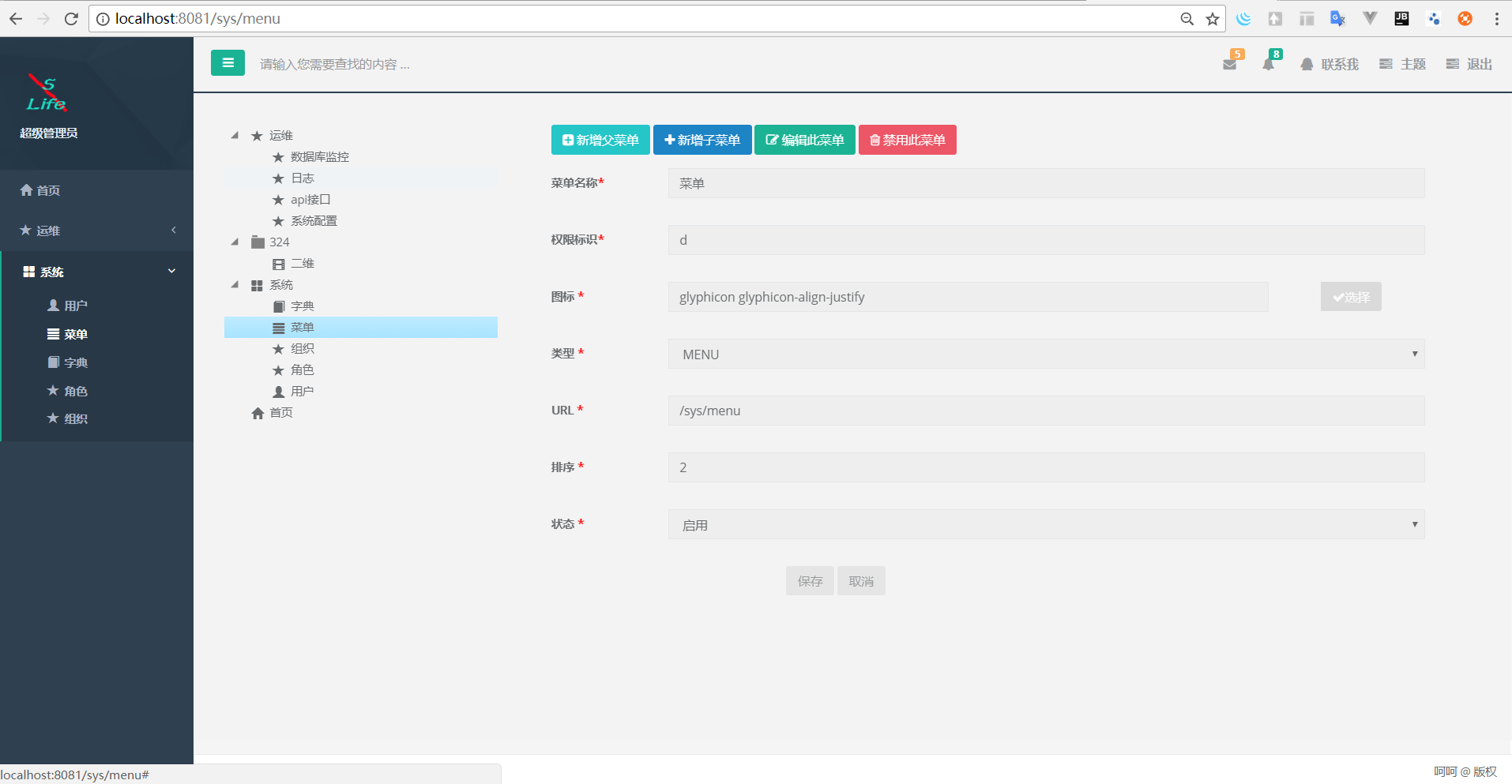1512x784 pixels.
Task: Select the api接口 node in the tree
Action: point(310,200)
